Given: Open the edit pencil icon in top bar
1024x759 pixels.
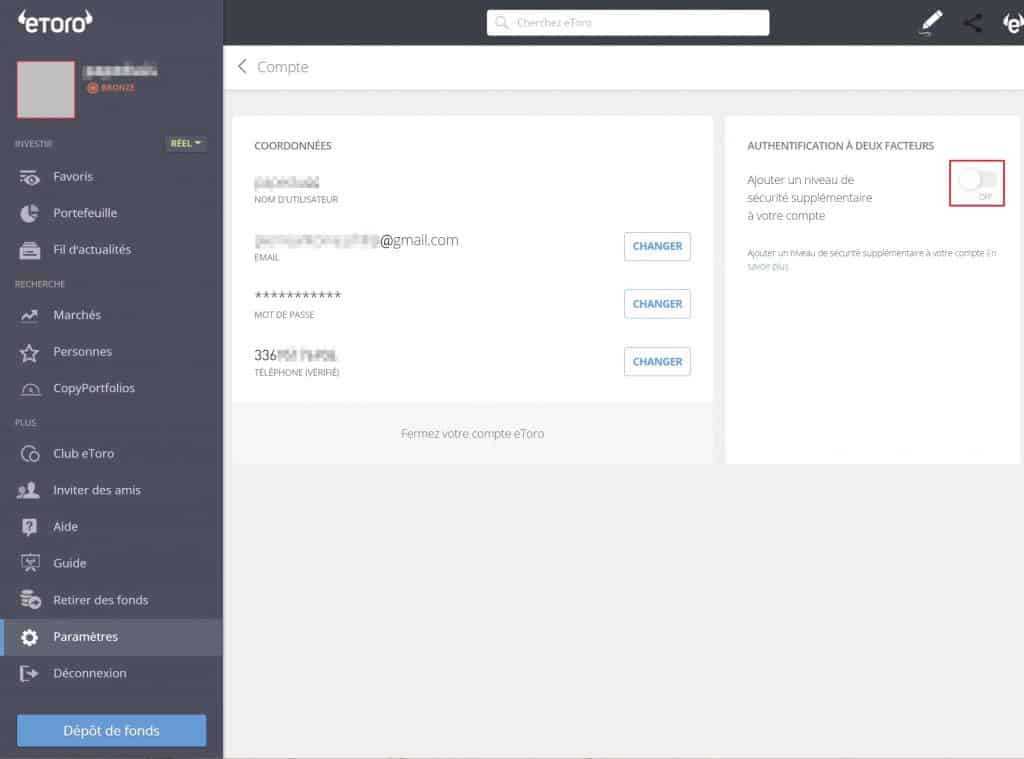Looking at the screenshot, I should tap(931, 22).
